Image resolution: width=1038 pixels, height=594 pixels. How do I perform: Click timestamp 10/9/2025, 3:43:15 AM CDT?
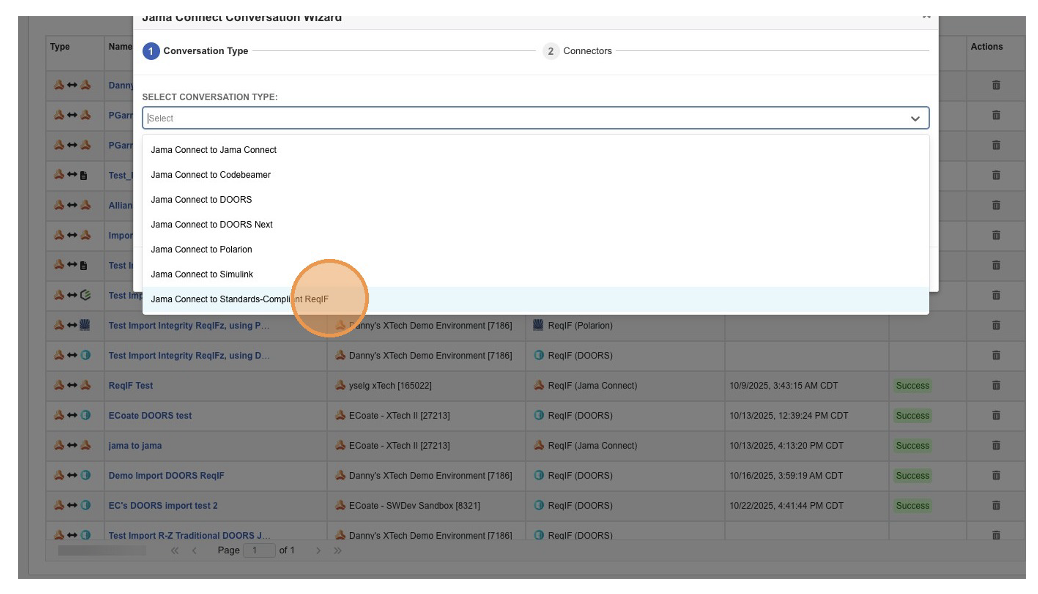(x=784, y=385)
